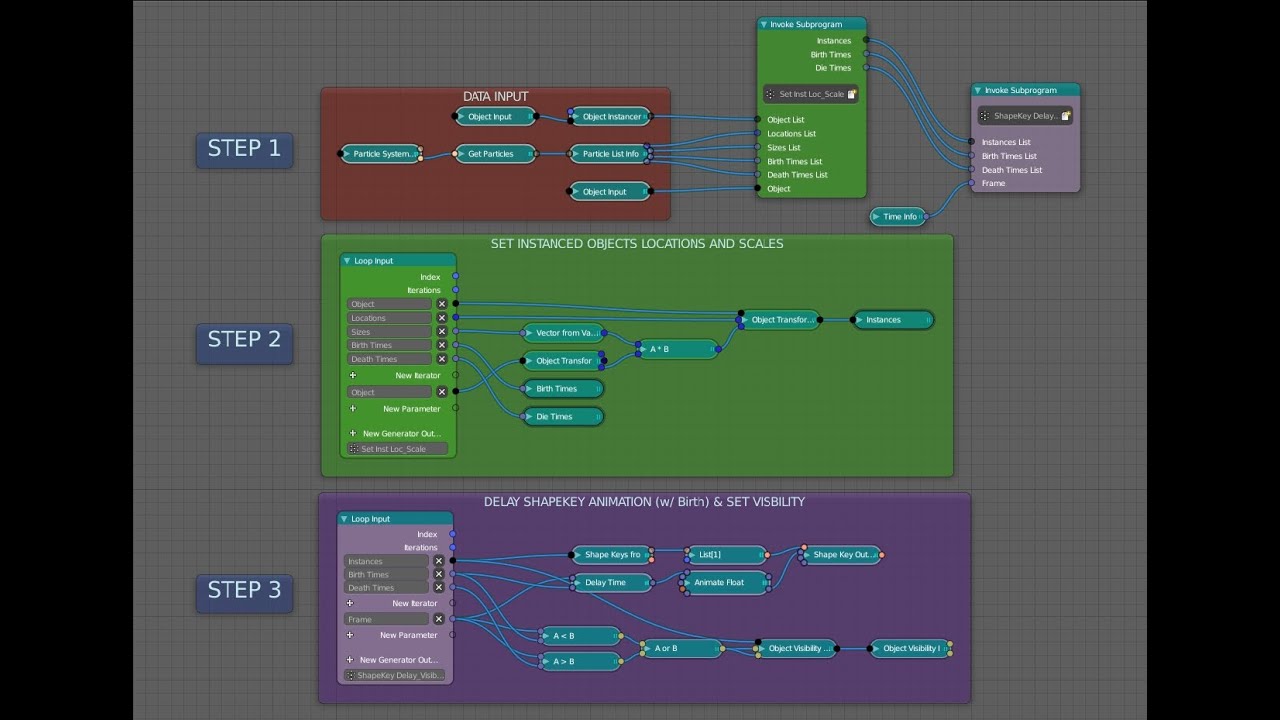Click Locations List input socket on Invoke Subprogram

click(x=757, y=134)
